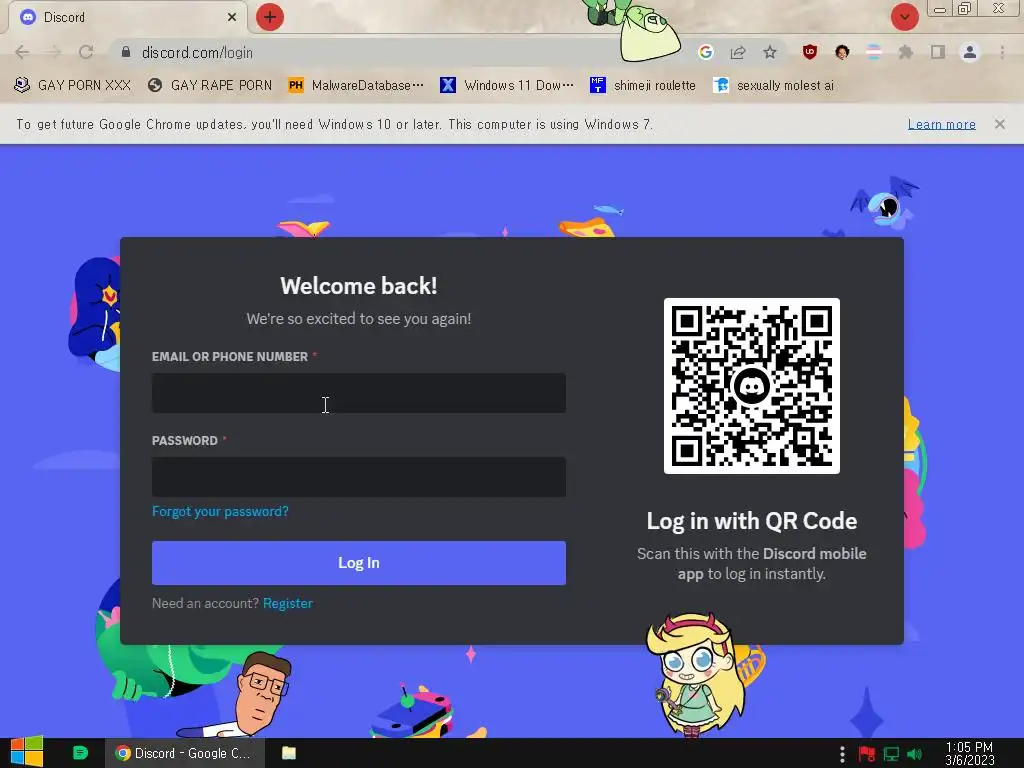The image size is (1024, 768).
Task: Show hidden tray icons via dots
Action: tap(842, 754)
